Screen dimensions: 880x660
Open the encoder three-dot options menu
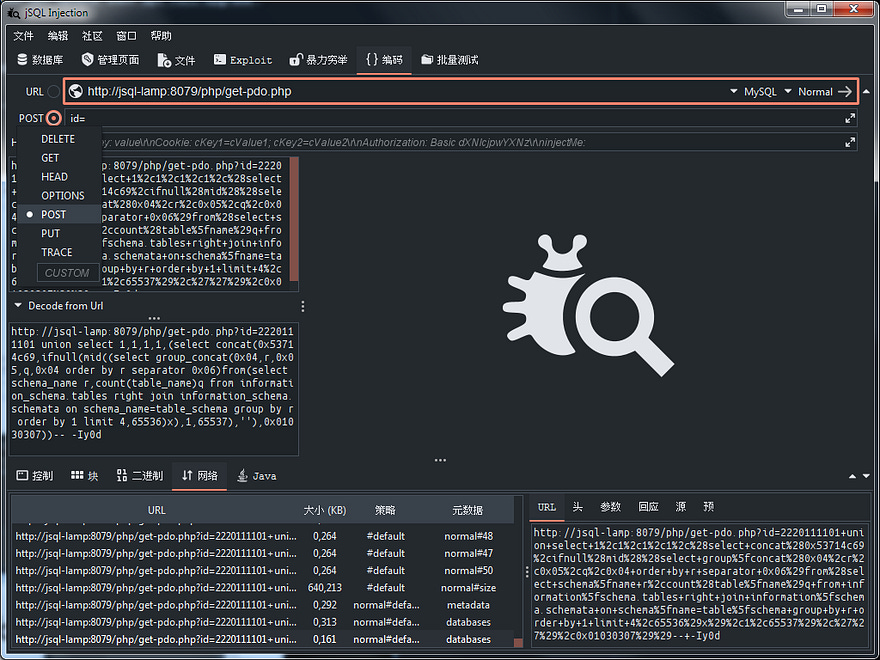coord(303,306)
